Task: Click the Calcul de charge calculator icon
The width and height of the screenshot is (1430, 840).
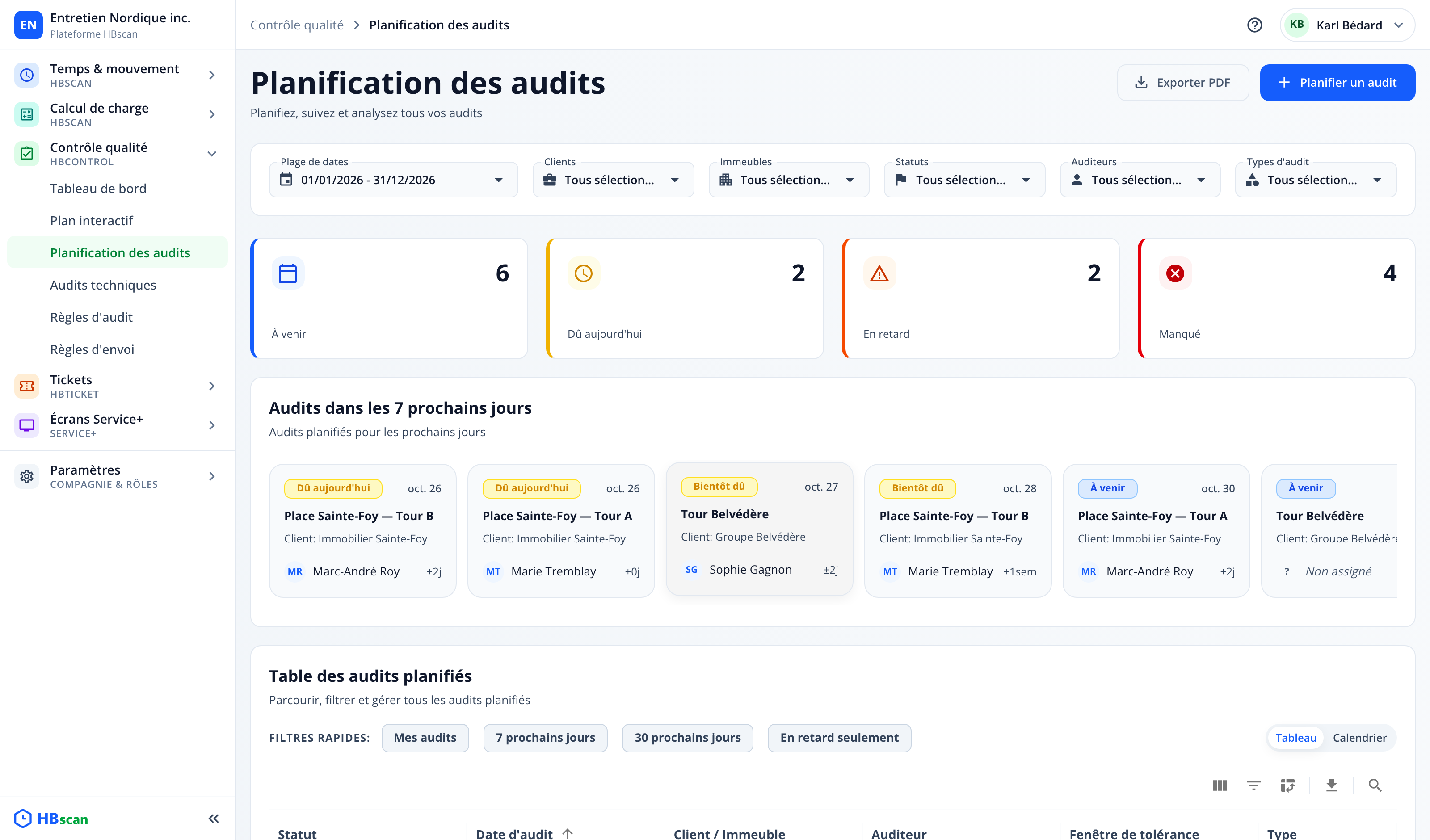Action: (27, 114)
